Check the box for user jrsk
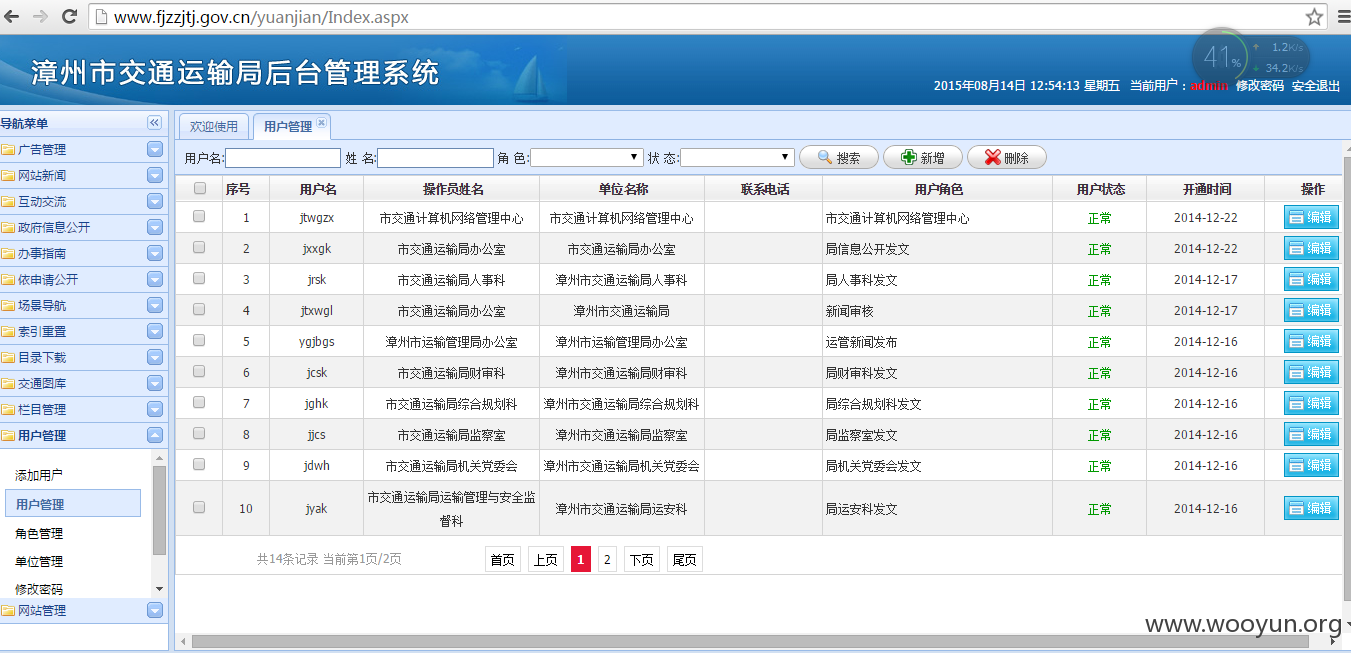The height and width of the screenshot is (653, 1351). click(199, 278)
